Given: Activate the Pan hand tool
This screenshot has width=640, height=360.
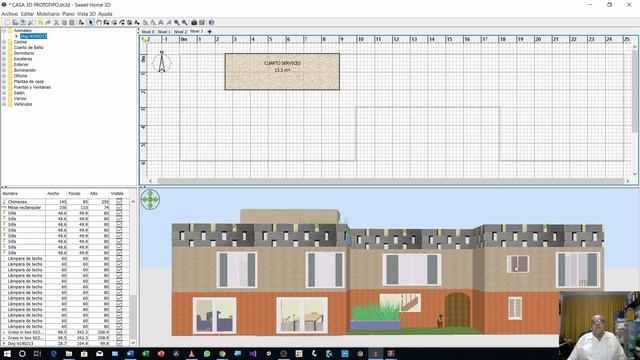Looking at the screenshot, I should click(99, 22).
